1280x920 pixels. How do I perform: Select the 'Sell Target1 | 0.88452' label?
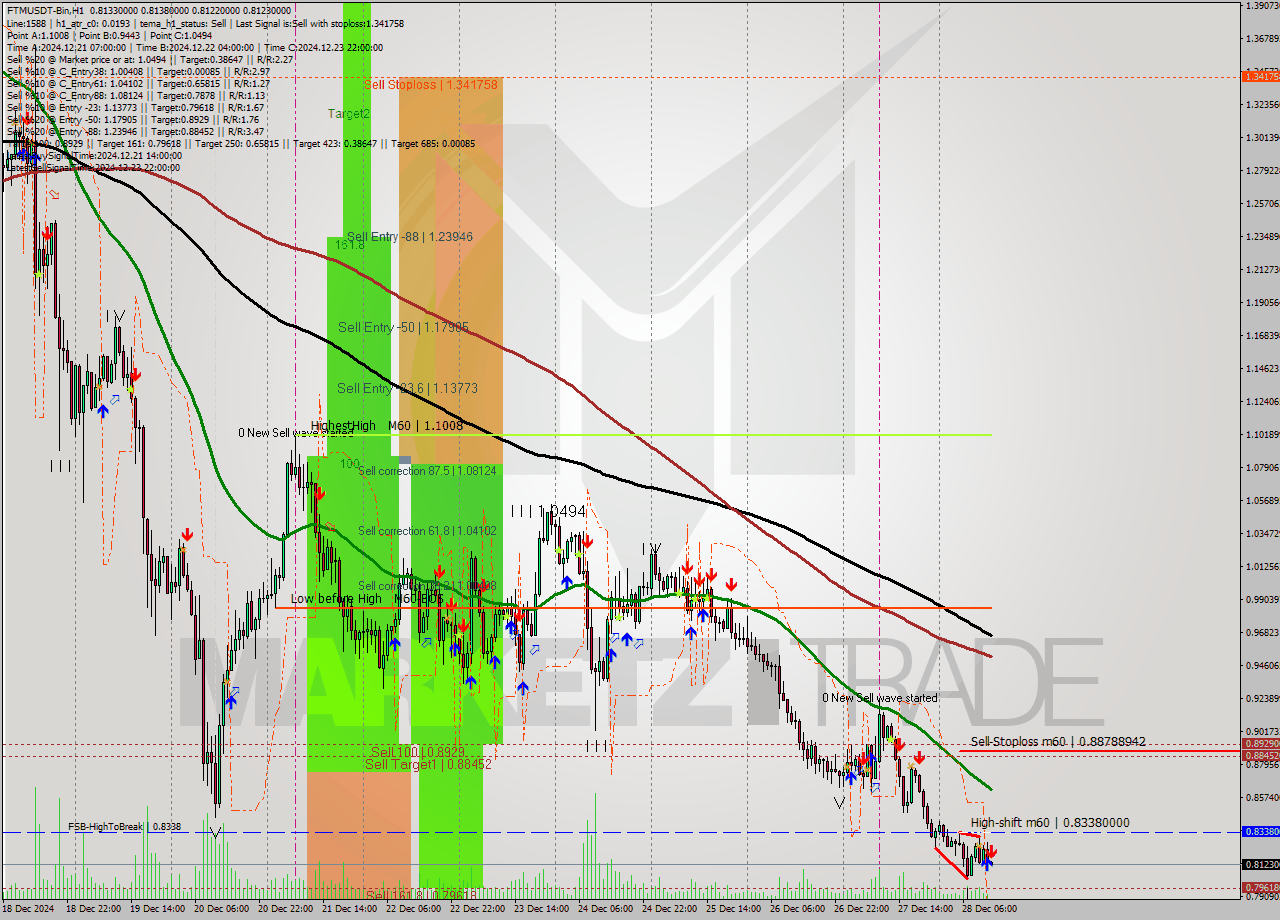428,765
